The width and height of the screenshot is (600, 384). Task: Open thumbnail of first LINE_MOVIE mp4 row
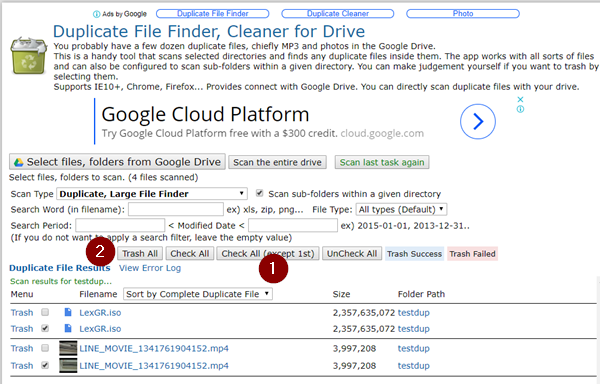click(68, 348)
